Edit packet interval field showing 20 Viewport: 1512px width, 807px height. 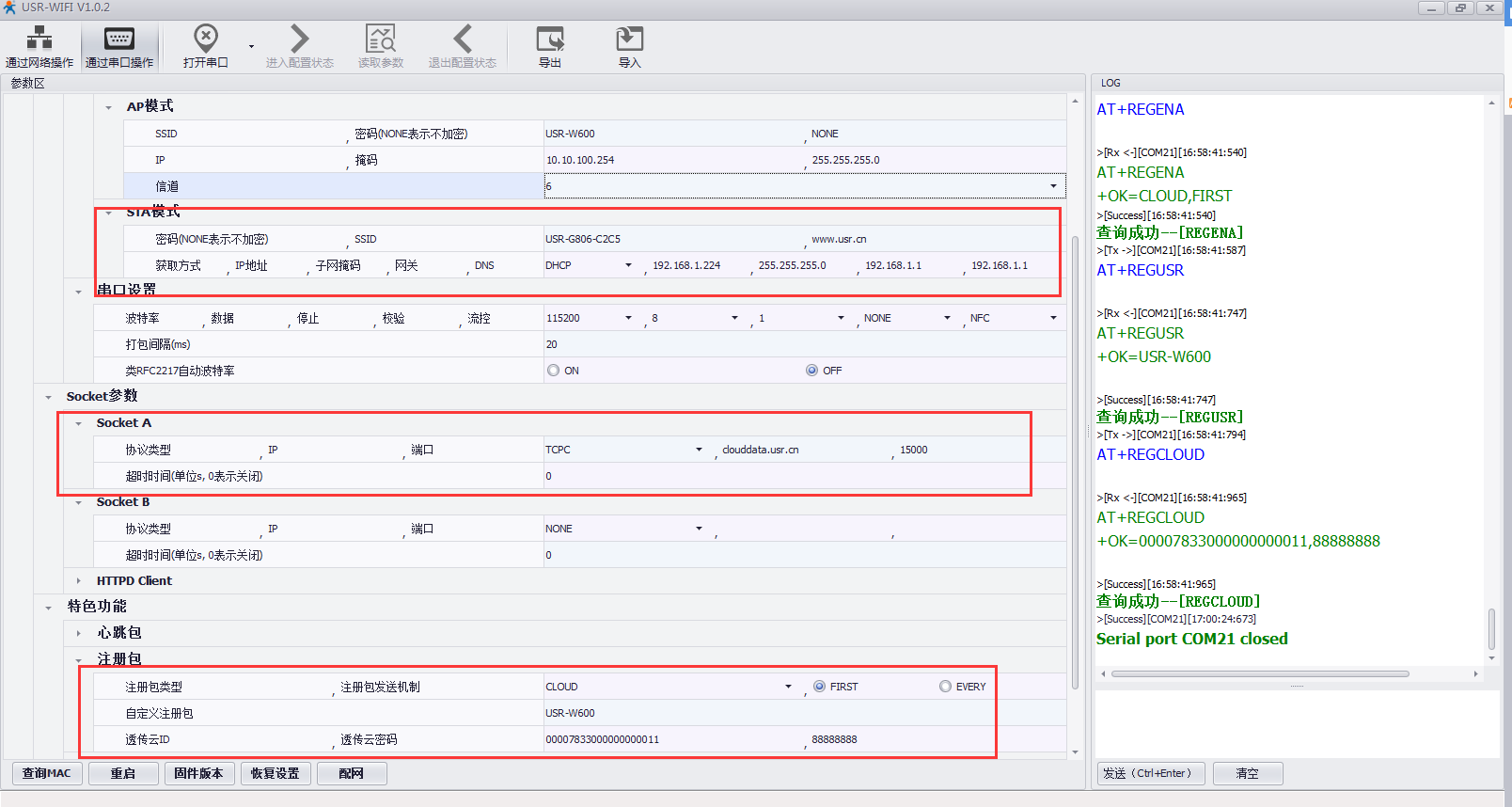click(x=805, y=344)
